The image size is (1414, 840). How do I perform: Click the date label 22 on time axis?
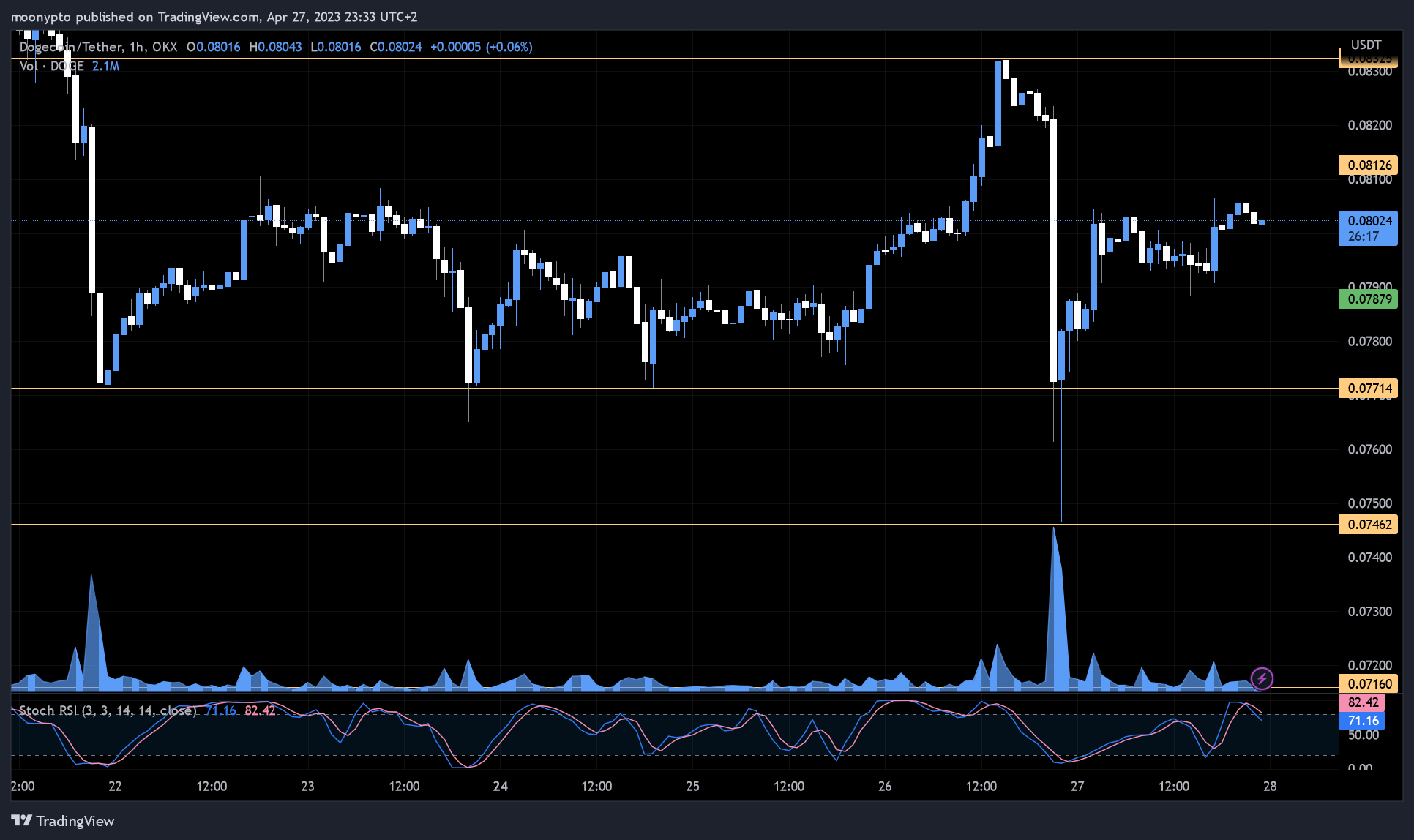tap(115, 786)
